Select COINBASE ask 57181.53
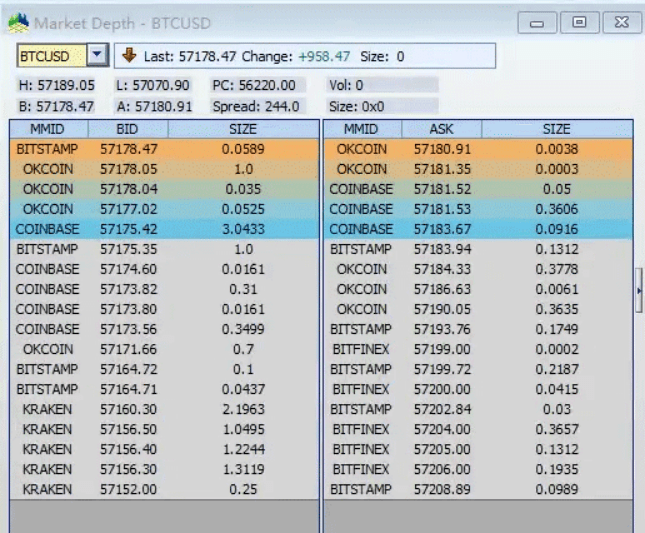645x533 pixels. (x=478, y=209)
